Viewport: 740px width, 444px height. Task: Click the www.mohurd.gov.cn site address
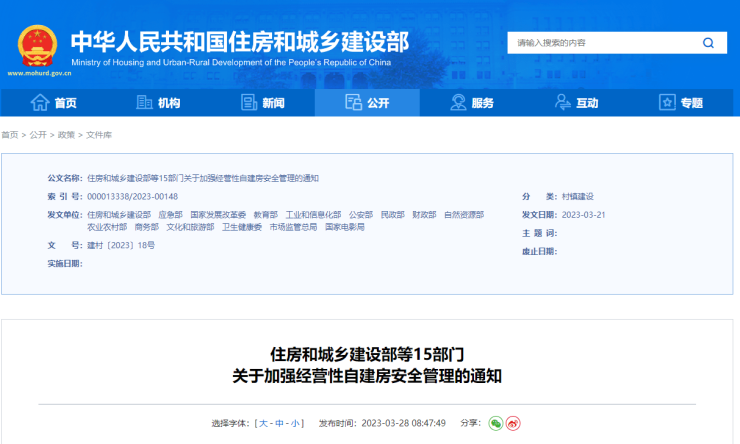click(x=40, y=74)
